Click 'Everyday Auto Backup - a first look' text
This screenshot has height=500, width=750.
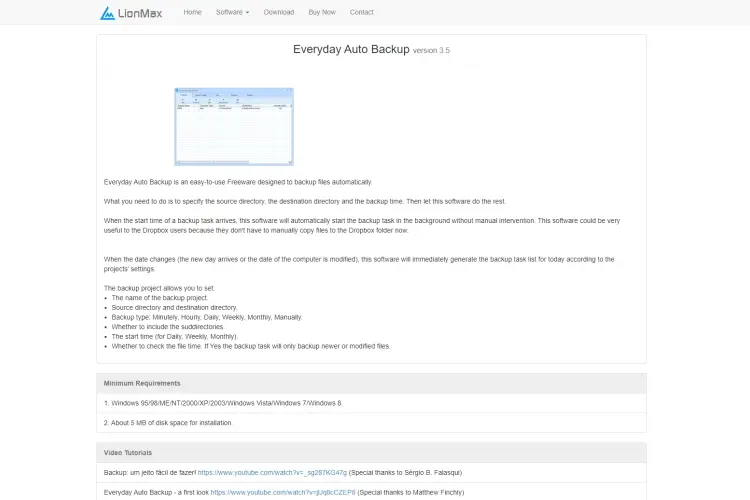pos(156,492)
